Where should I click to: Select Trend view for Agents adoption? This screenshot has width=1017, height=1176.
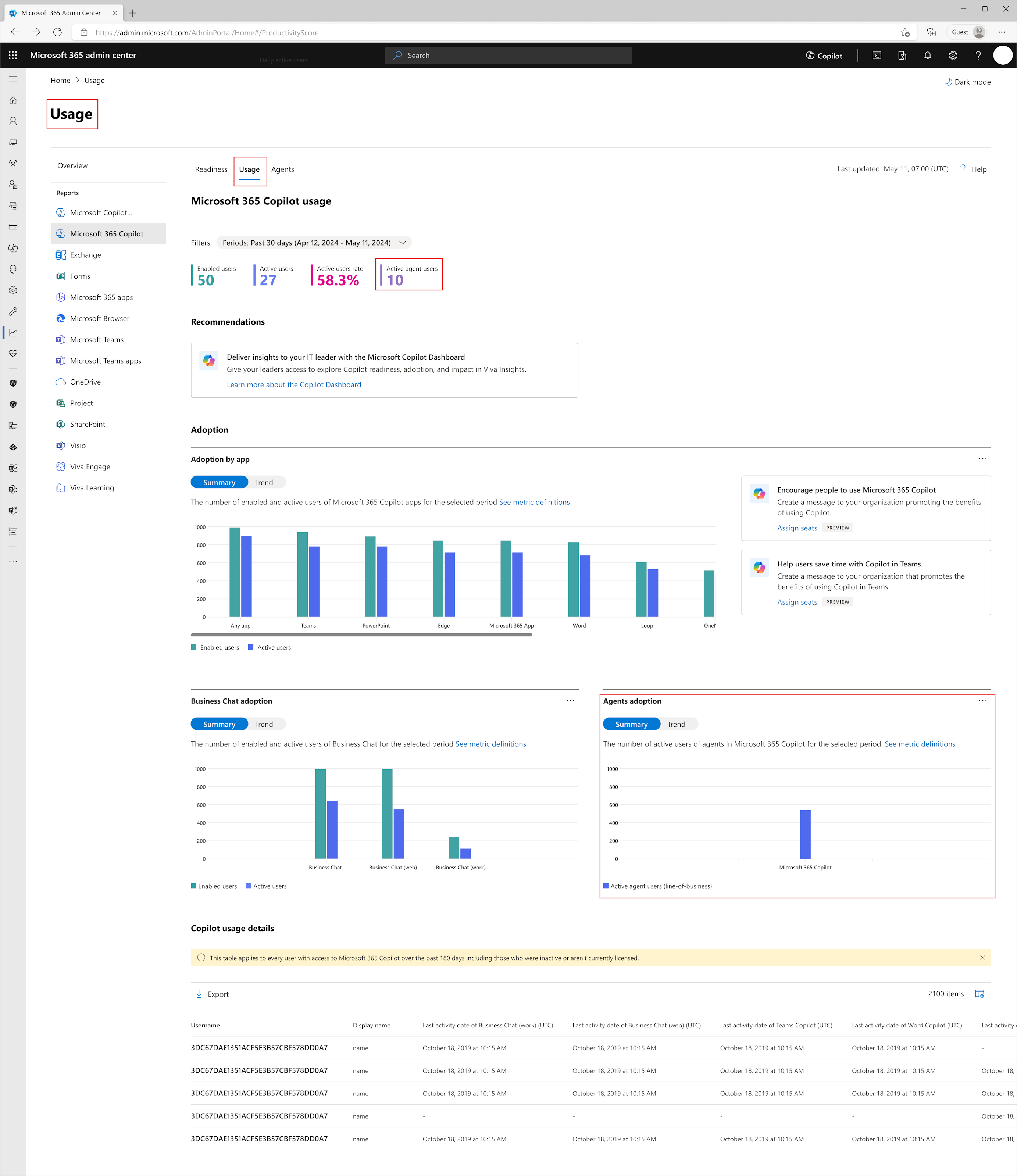coord(676,724)
